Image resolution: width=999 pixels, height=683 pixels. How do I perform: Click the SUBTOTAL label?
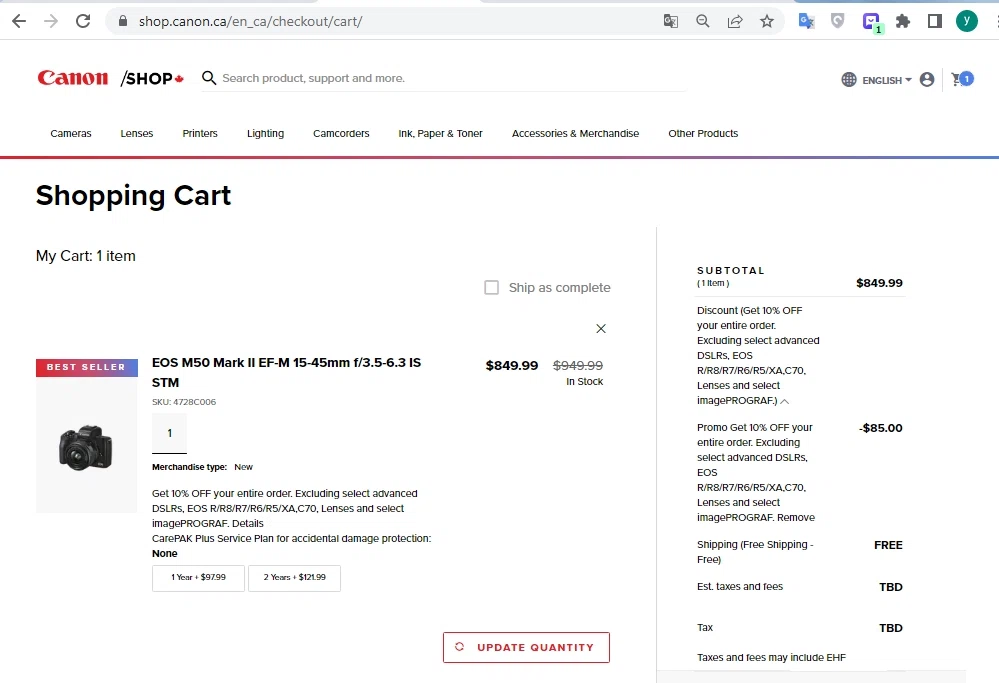tap(731, 270)
